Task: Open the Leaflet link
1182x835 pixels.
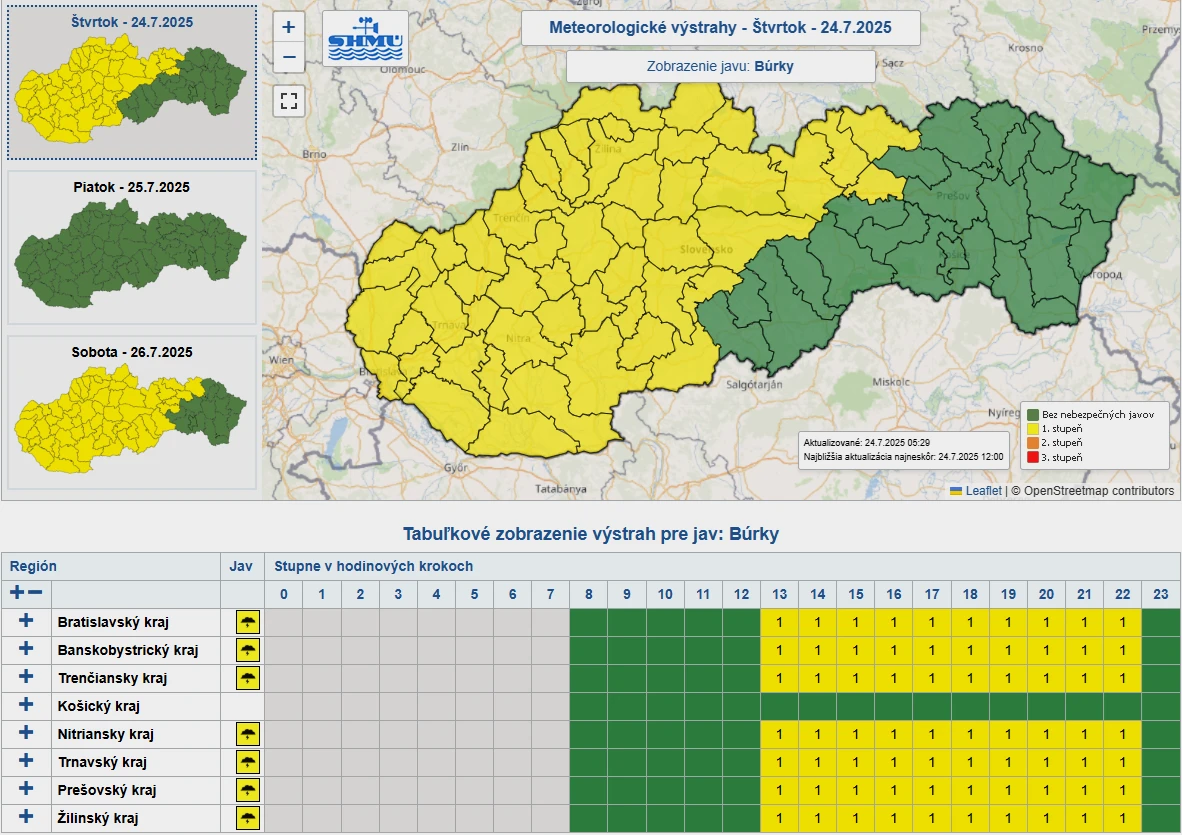Action: click(982, 491)
